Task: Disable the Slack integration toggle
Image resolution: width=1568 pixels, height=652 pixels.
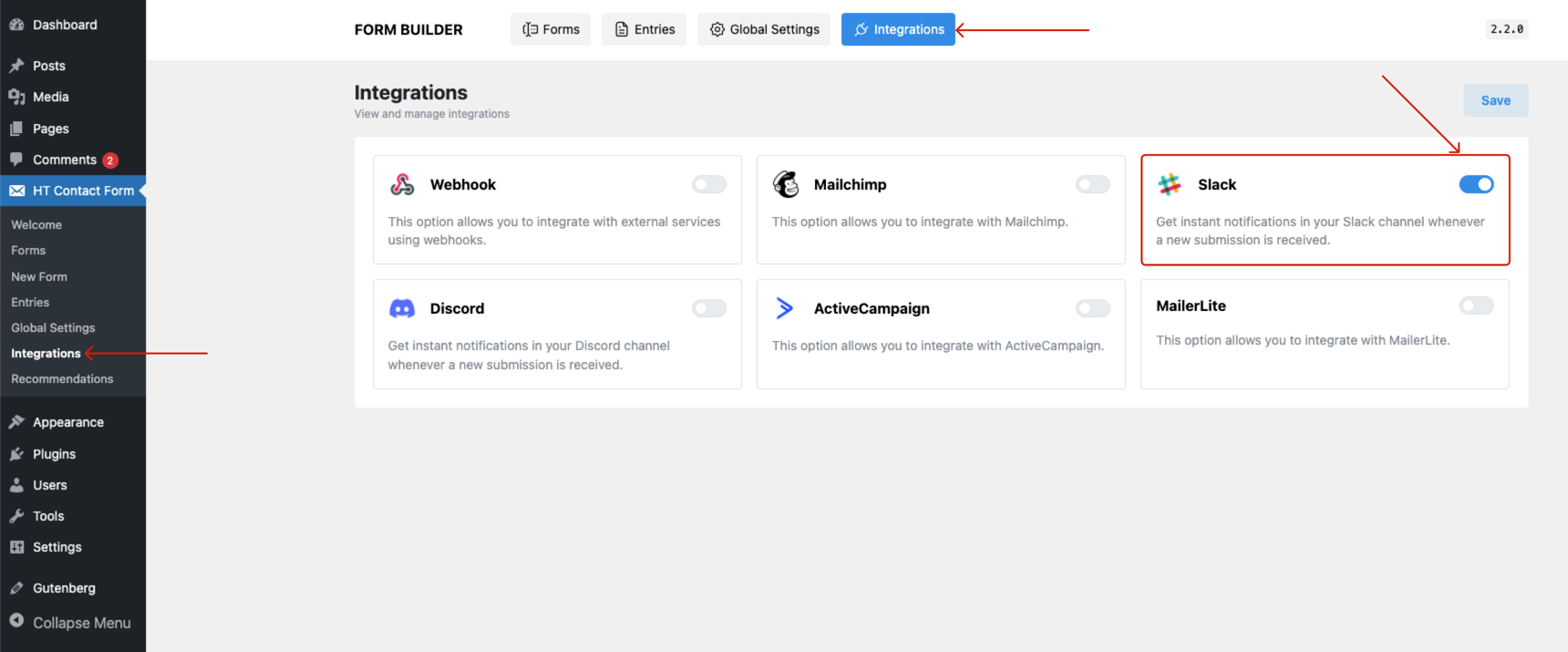Action: (x=1476, y=184)
